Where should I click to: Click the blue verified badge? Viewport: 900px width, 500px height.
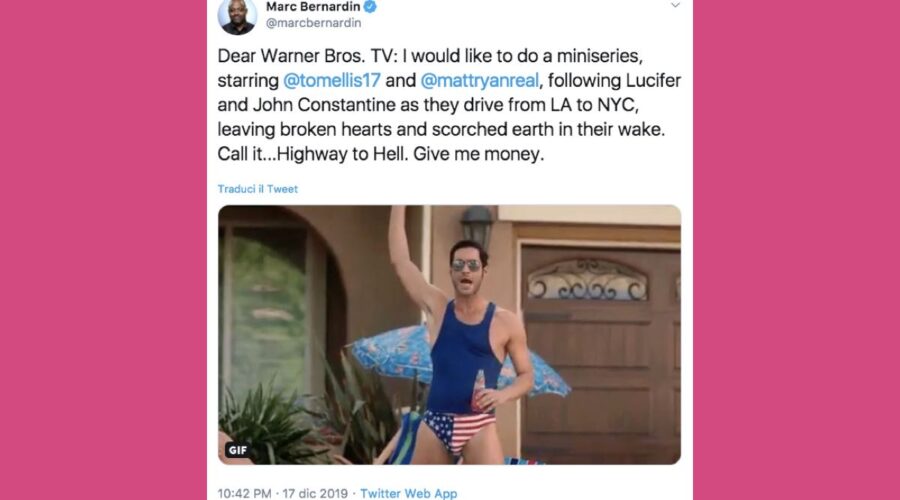pyautogui.click(x=370, y=7)
